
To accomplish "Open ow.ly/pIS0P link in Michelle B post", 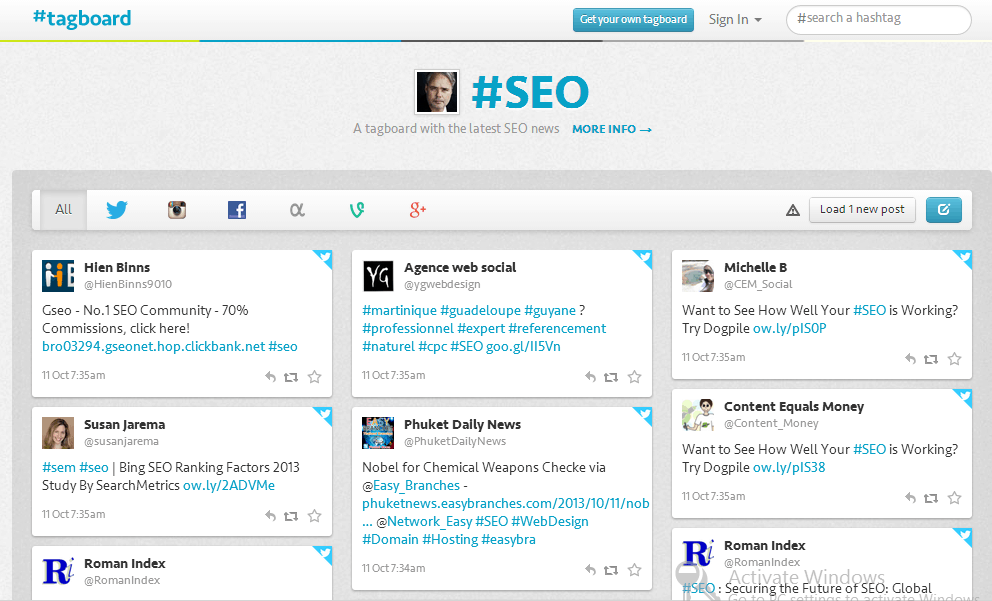I will (x=790, y=328).
